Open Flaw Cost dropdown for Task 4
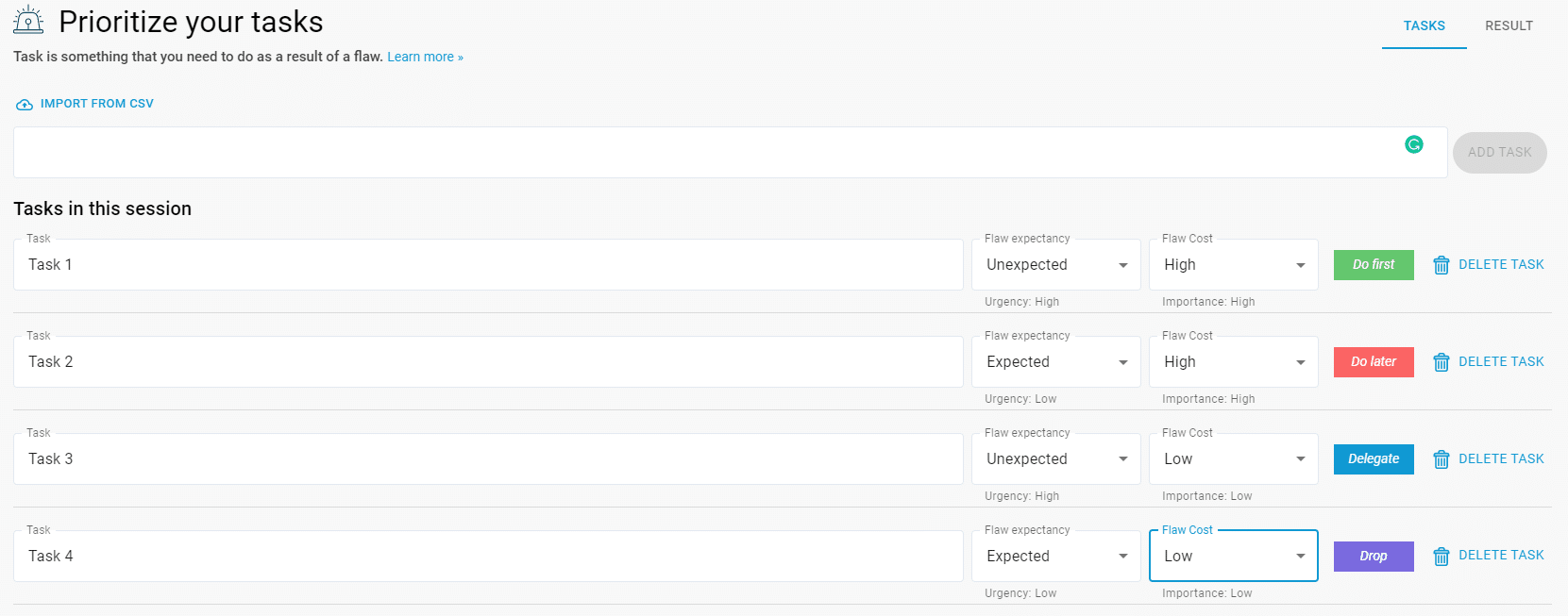Screen dimensions: 1568x616 click(x=1233, y=557)
